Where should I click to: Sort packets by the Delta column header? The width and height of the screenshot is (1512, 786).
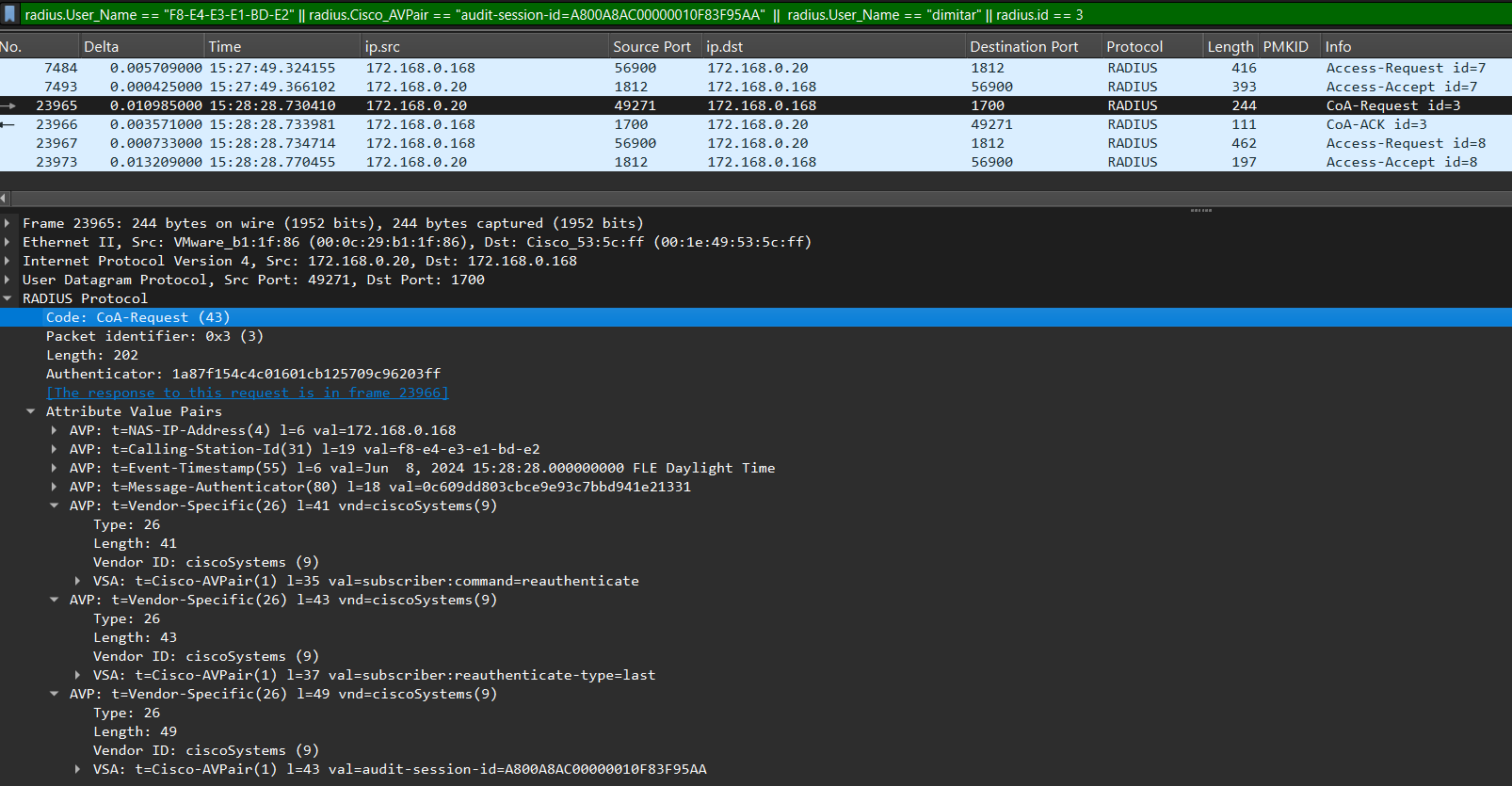102,46
